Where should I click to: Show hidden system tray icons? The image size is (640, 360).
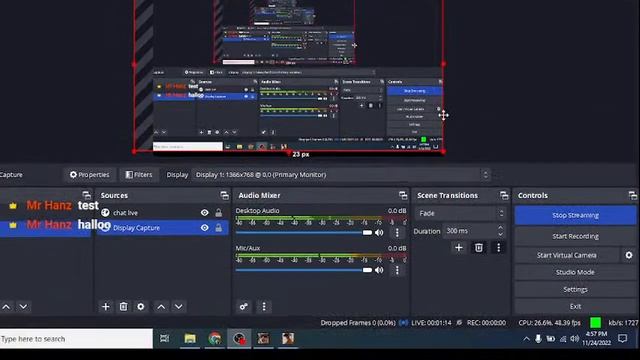click(x=527, y=339)
